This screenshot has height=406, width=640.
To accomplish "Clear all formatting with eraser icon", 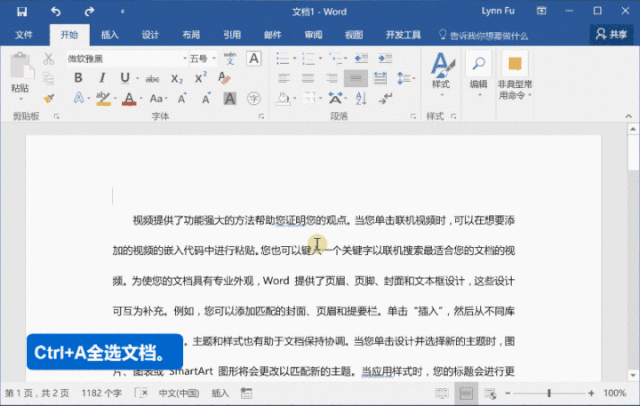I will pos(224,78).
